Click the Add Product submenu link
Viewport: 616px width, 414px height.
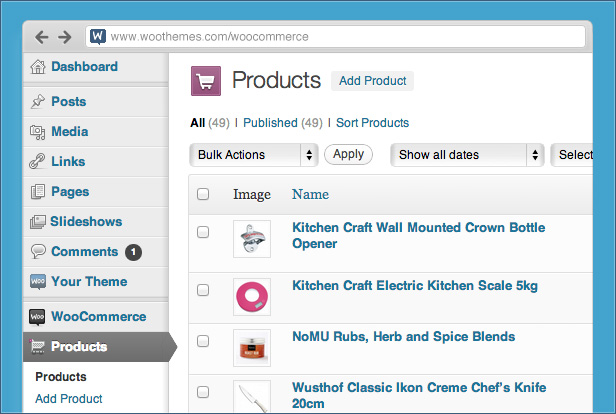(69, 399)
